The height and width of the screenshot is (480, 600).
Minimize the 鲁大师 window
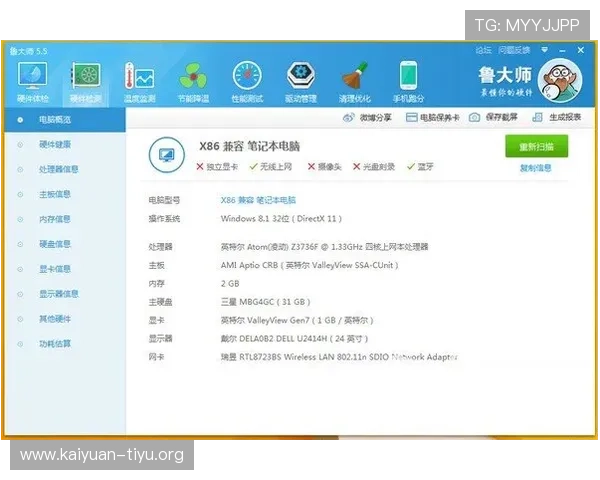562,51
